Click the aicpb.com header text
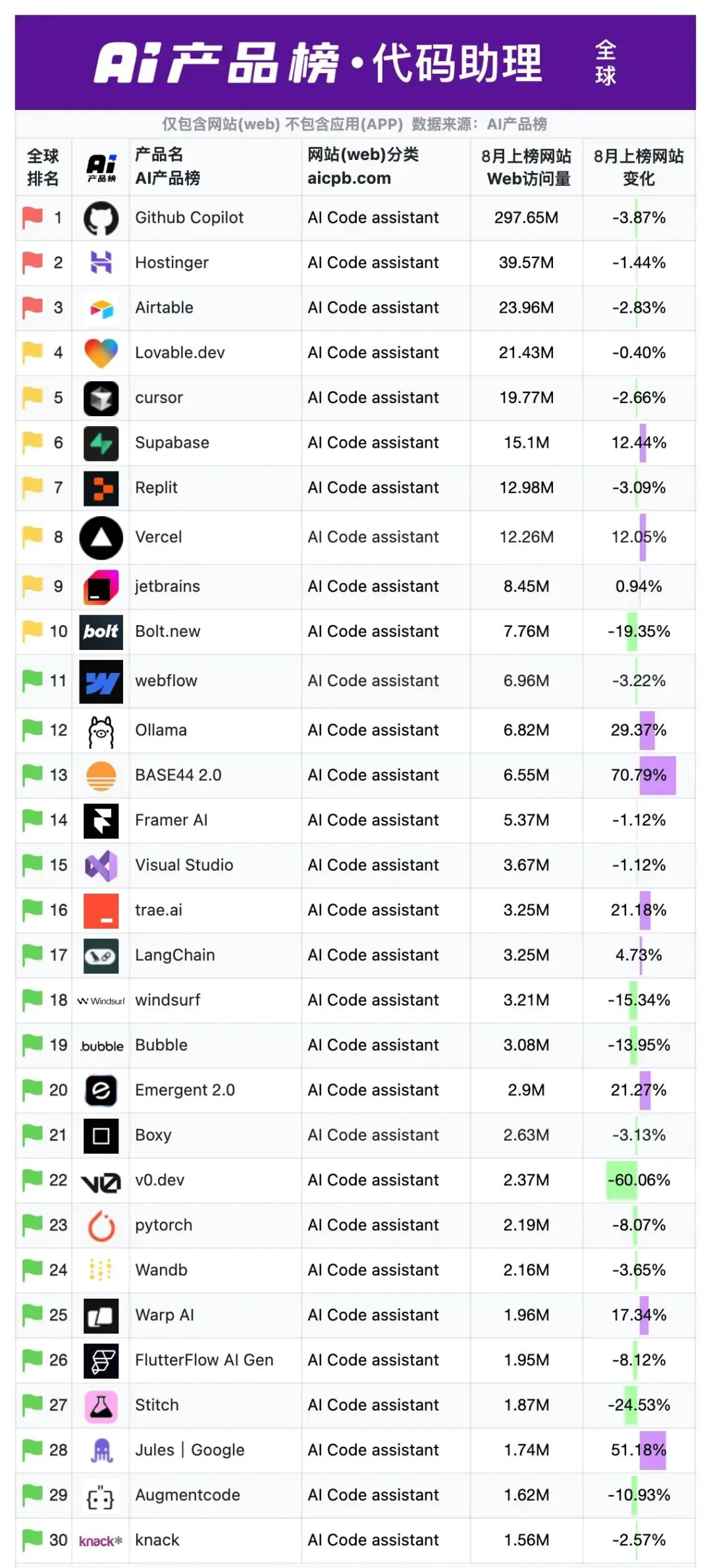The height and width of the screenshot is (1568, 711). pos(349,178)
